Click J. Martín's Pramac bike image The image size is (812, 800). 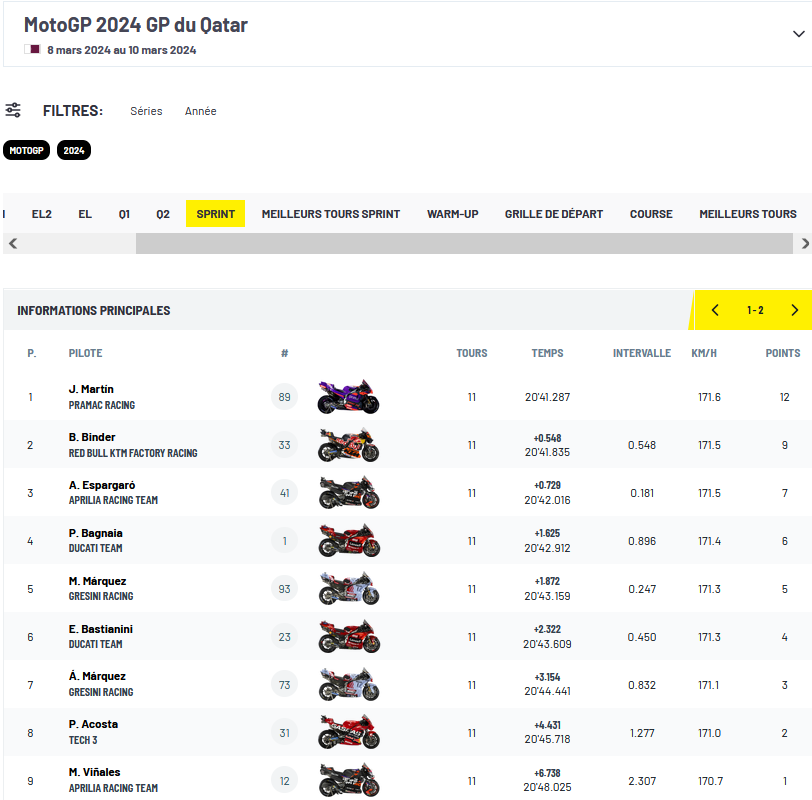point(348,397)
